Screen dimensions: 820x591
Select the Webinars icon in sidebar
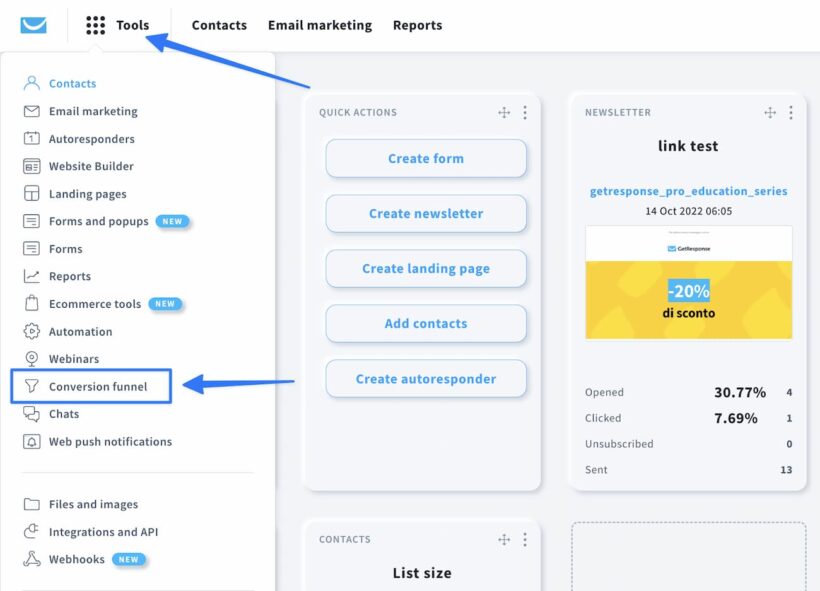click(x=33, y=358)
